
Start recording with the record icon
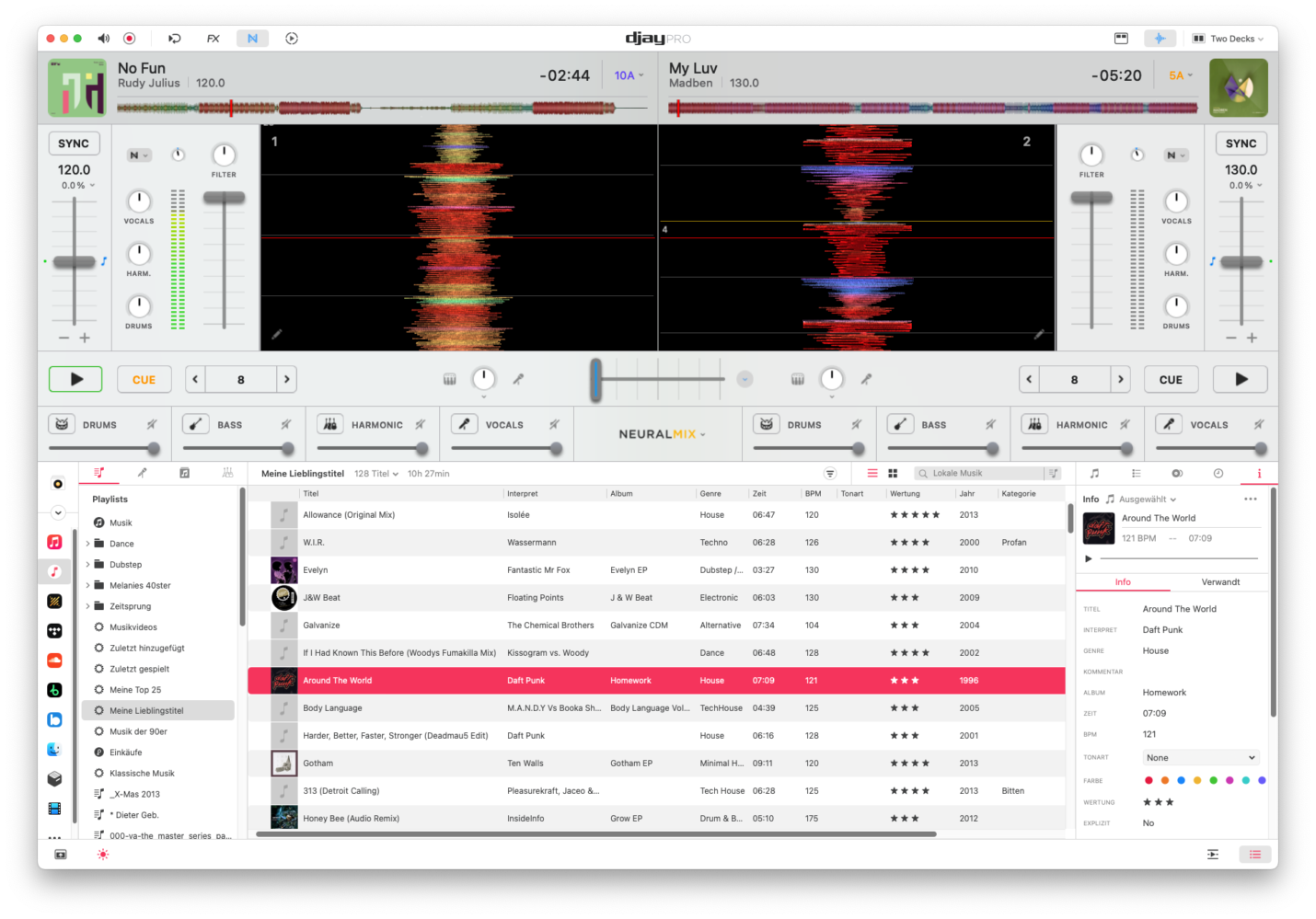tap(129, 38)
